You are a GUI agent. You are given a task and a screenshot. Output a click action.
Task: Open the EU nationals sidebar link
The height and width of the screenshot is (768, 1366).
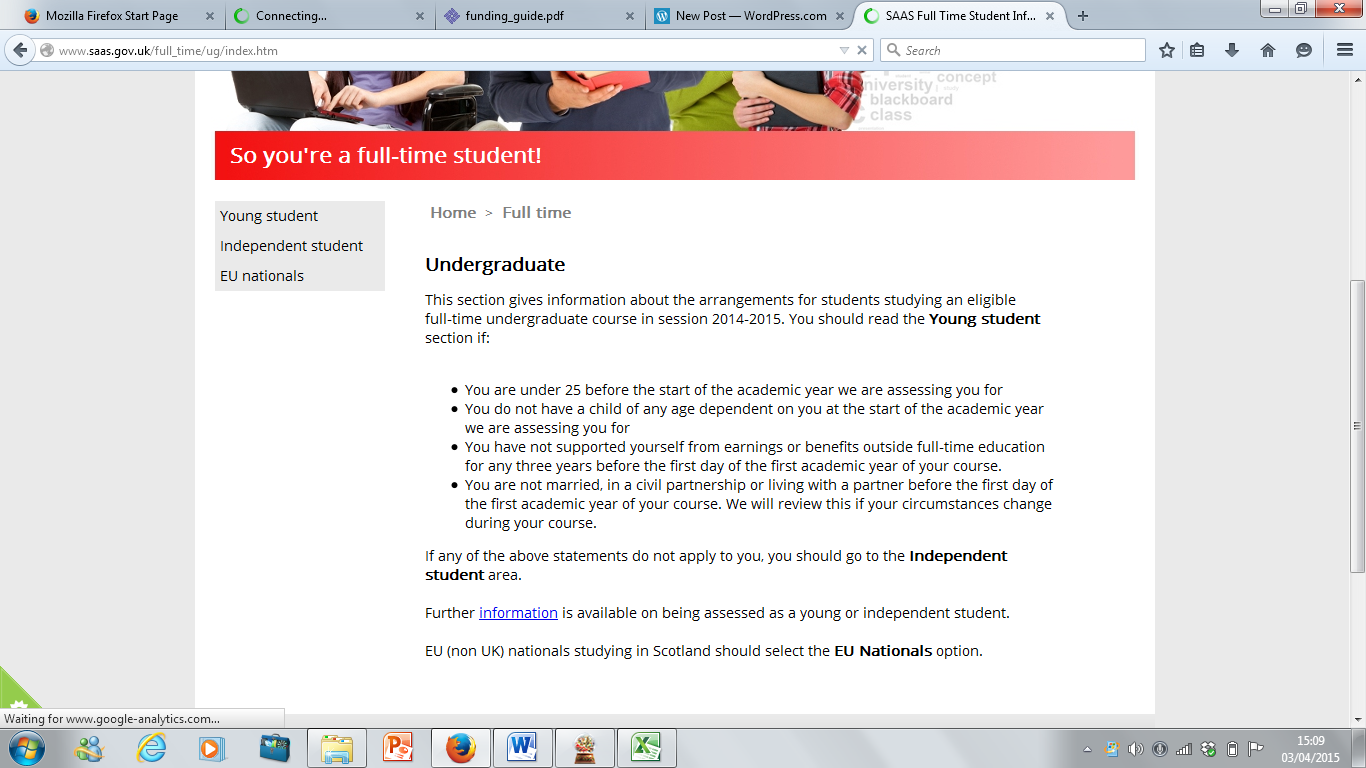pyautogui.click(x=262, y=276)
